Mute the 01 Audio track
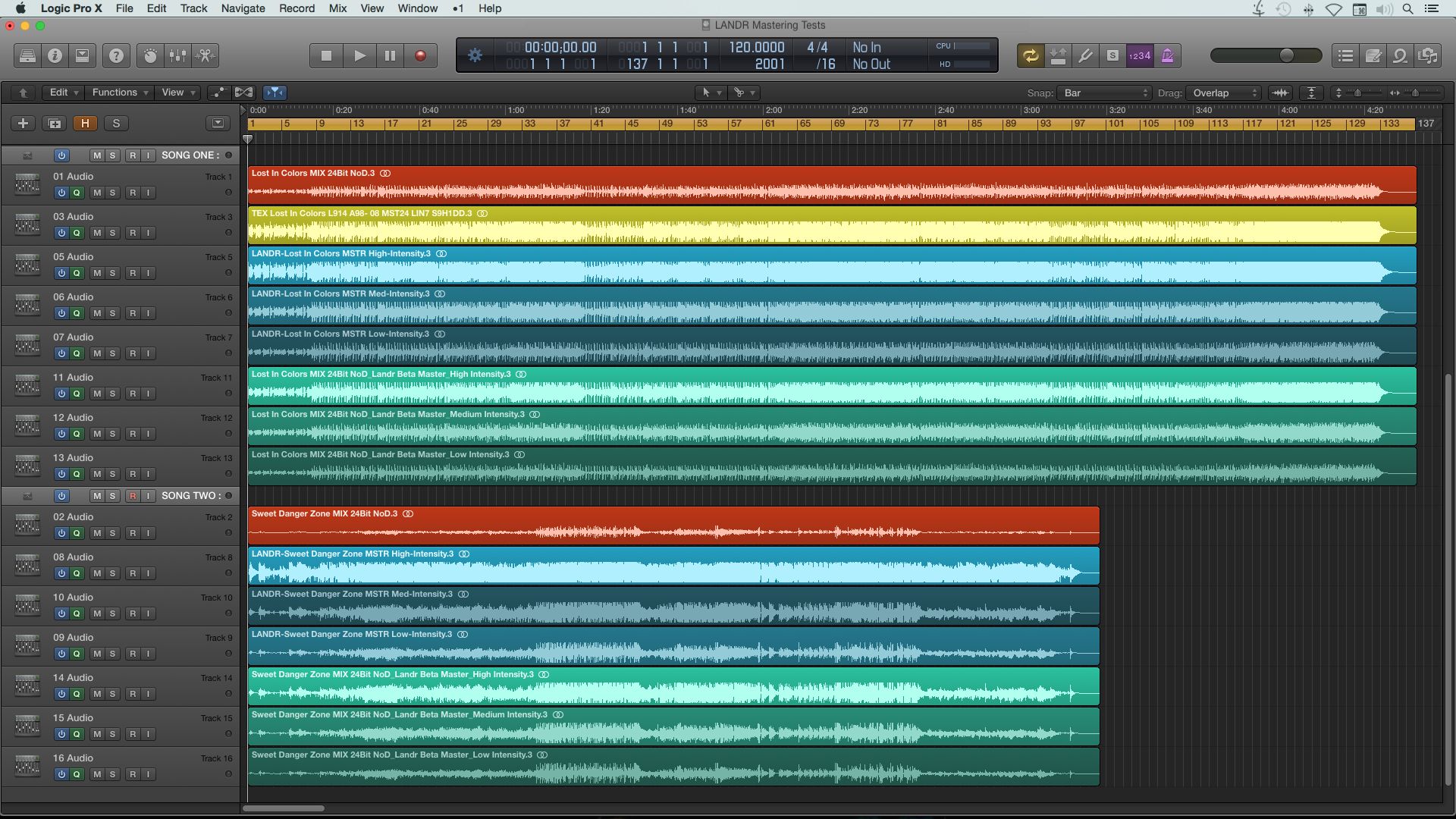This screenshot has width=1456, height=819. (97, 193)
